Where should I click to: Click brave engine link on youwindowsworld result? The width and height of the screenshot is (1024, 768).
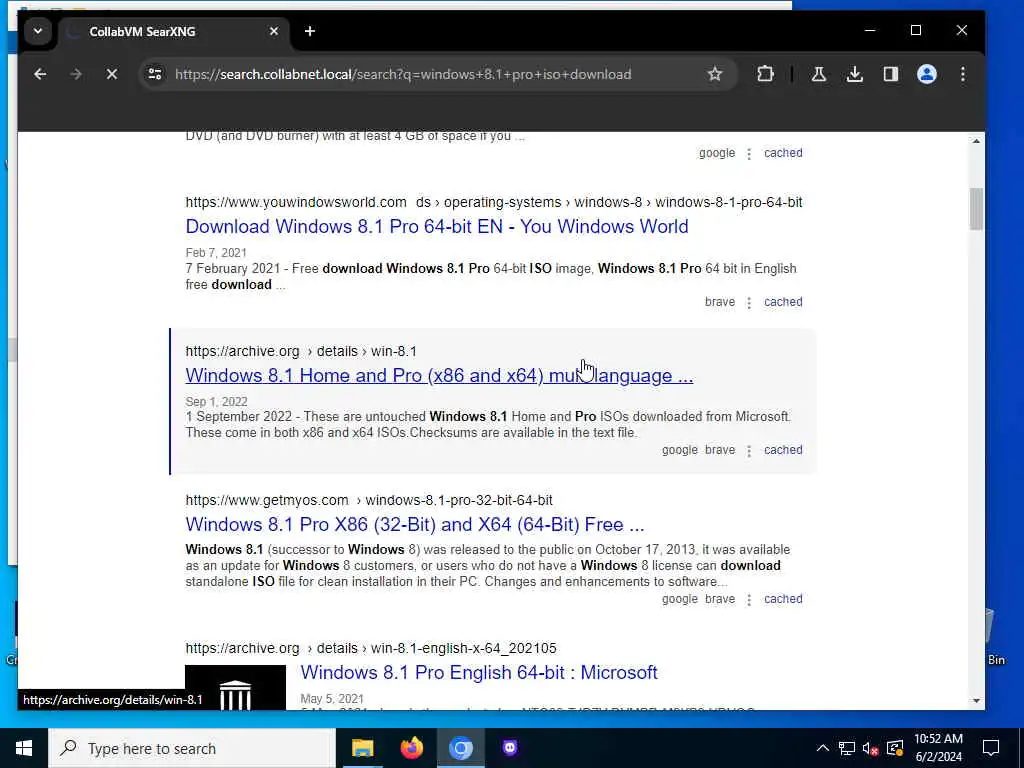[x=720, y=302]
